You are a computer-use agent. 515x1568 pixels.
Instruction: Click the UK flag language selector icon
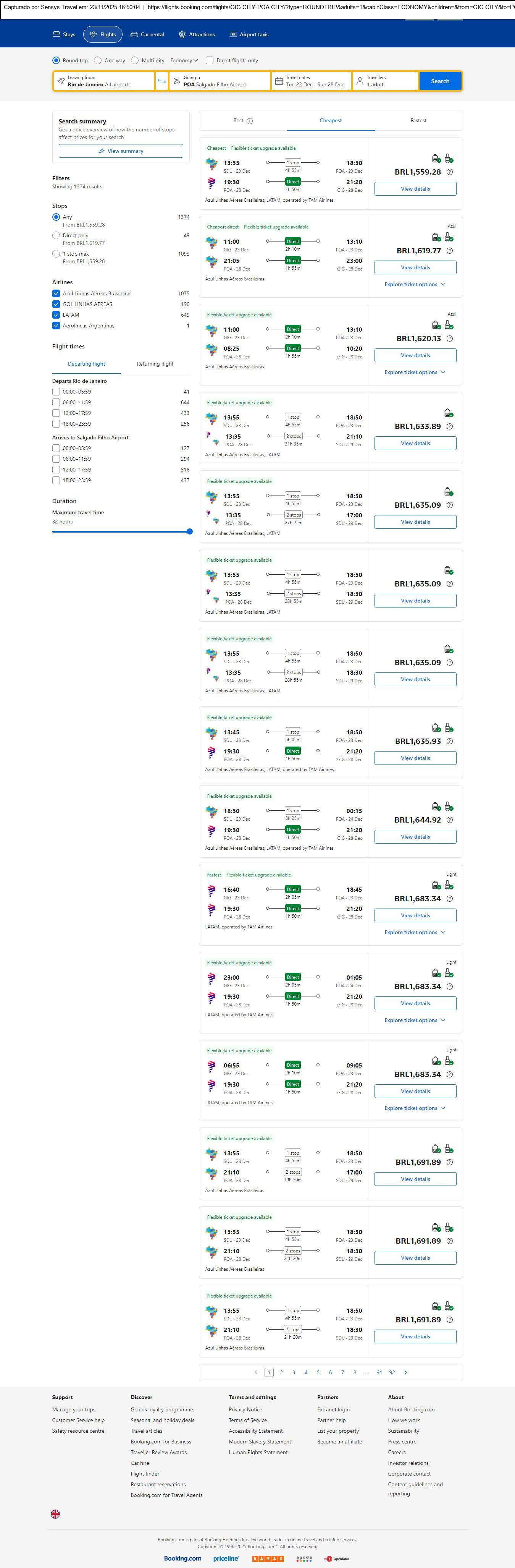tap(55, 1514)
